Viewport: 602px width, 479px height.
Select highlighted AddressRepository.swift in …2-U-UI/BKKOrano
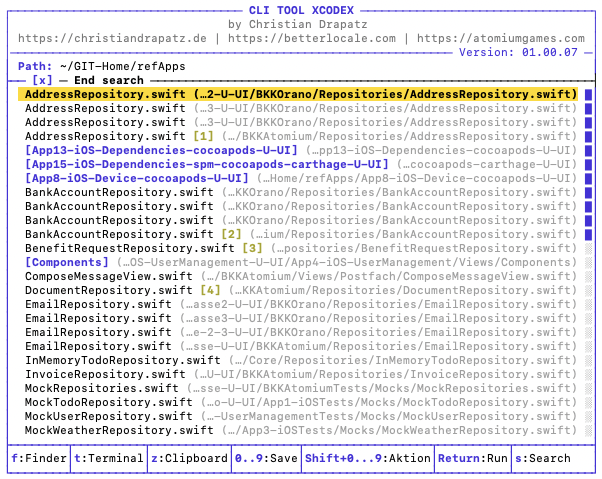click(298, 94)
